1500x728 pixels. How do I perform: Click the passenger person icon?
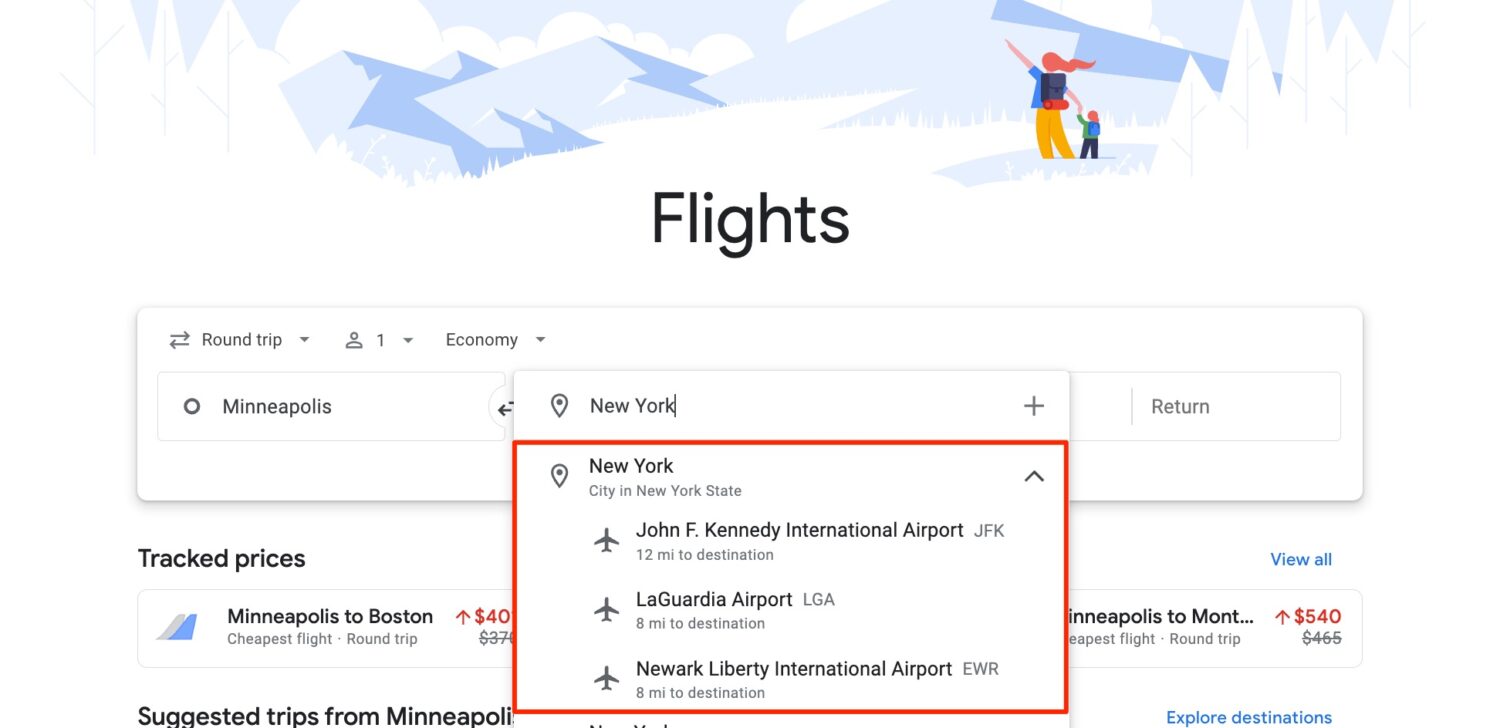tap(355, 339)
